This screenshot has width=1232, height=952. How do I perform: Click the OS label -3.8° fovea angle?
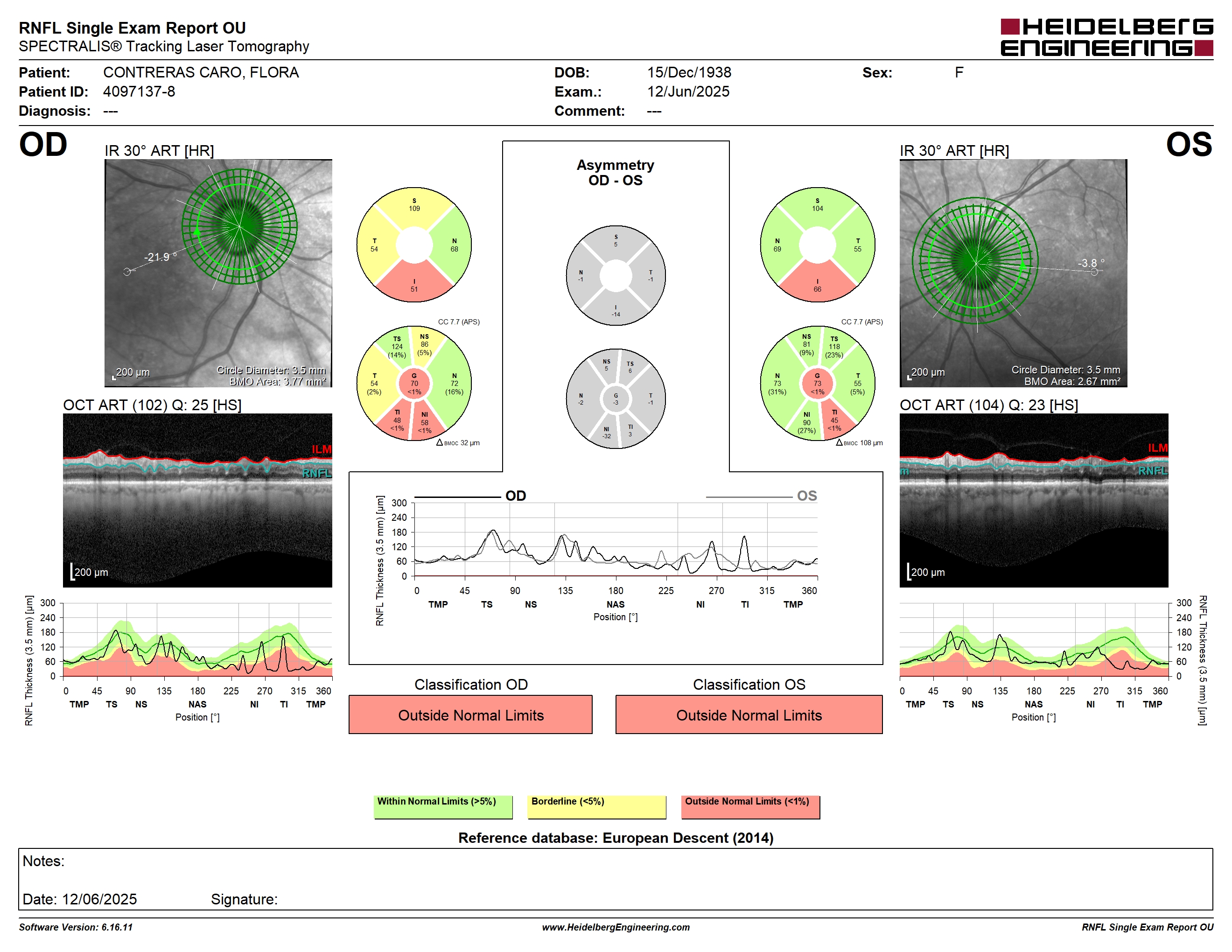[1091, 263]
